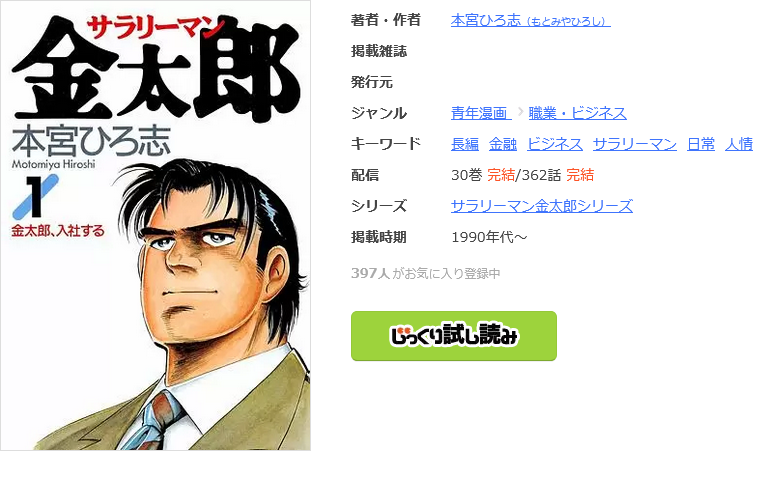
Task: Click the もとみやひろし reading in author link
Action: tap(568, 21)
